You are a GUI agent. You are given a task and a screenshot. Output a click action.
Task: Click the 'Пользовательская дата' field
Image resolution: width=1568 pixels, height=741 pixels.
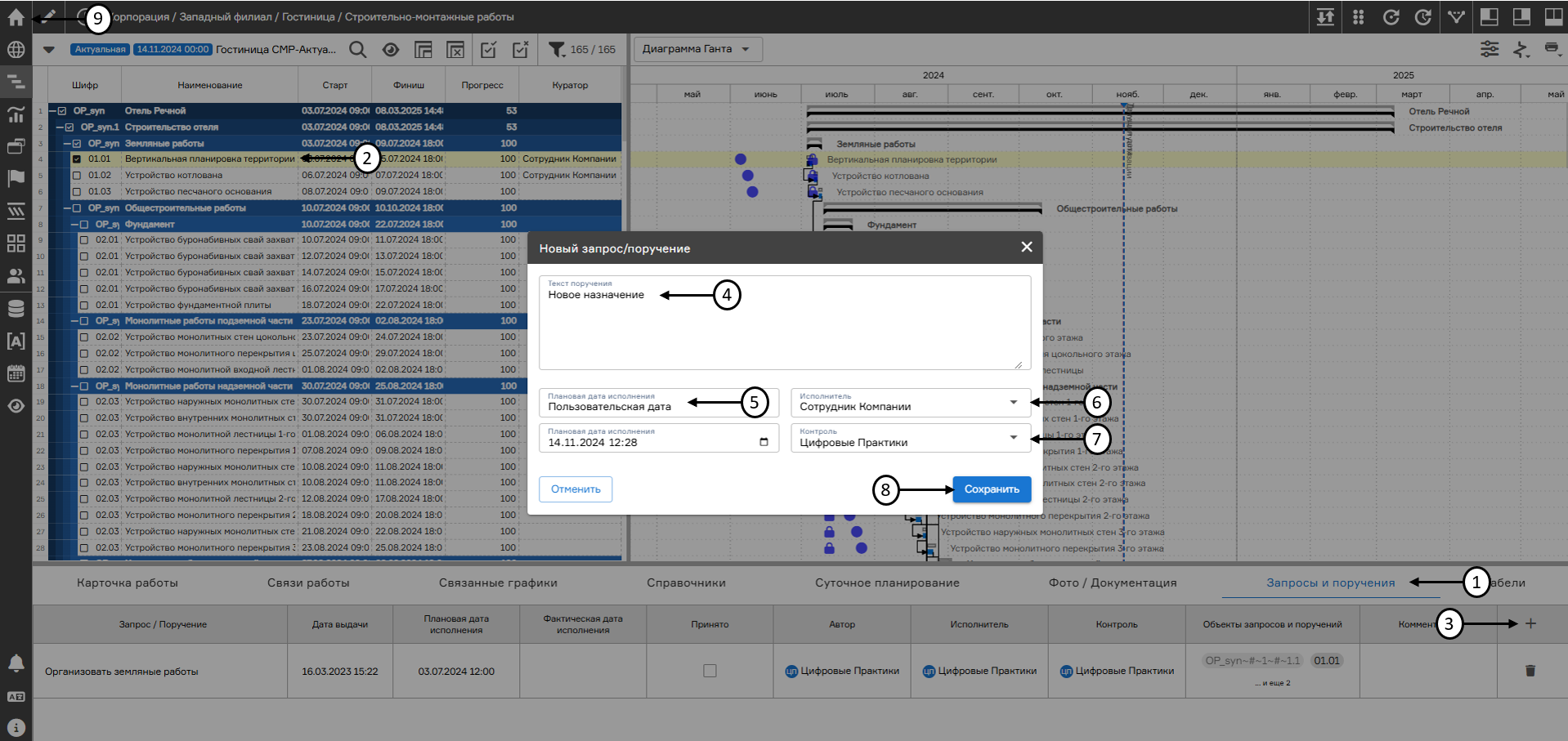tap(659, 403)
